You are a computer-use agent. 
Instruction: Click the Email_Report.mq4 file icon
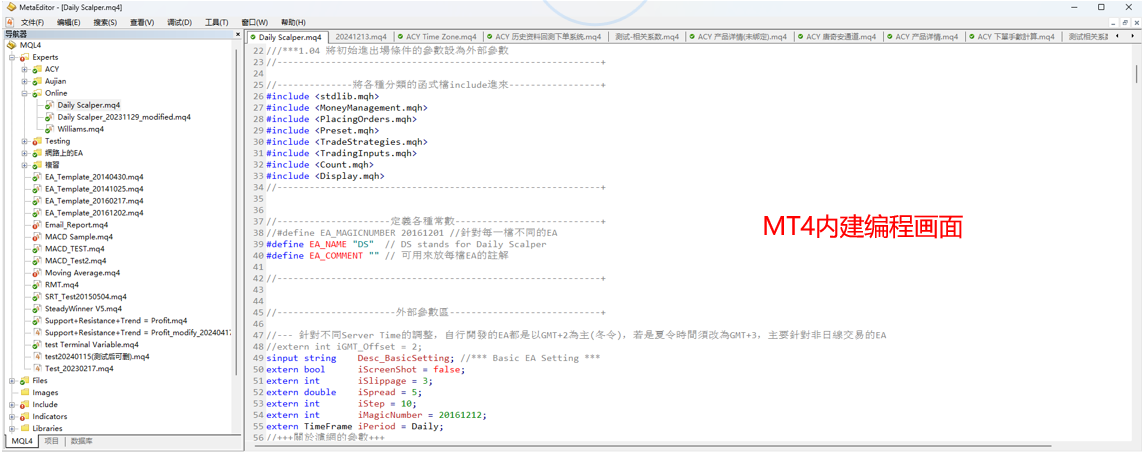click(x=37, y=225)
